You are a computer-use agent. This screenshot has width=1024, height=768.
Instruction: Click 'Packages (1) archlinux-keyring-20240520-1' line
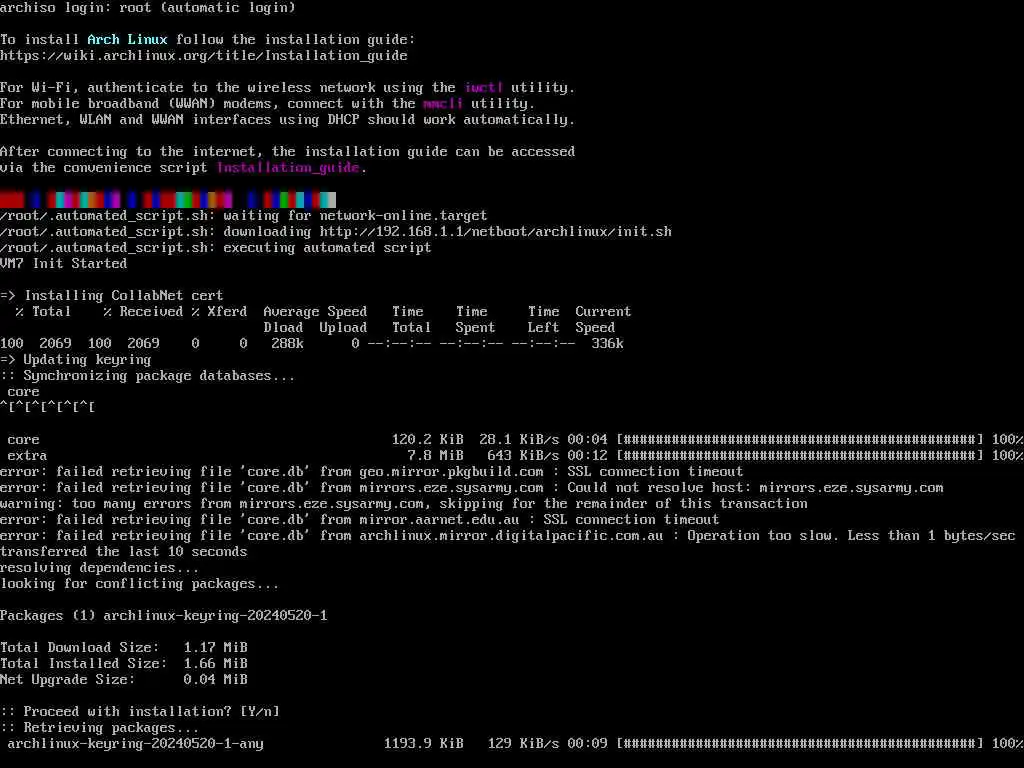(x=163, y=615)
